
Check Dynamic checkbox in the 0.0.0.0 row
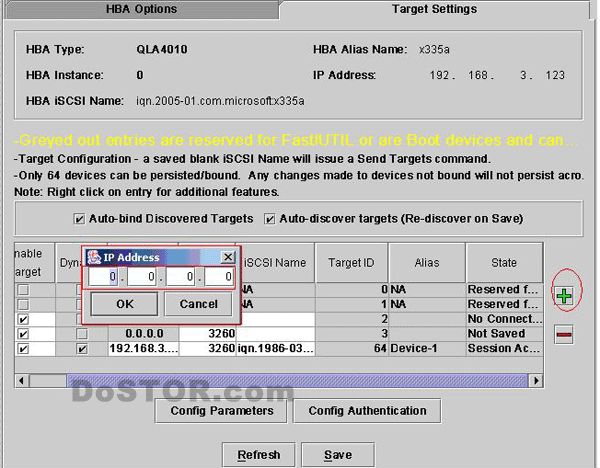click(82, 333)
